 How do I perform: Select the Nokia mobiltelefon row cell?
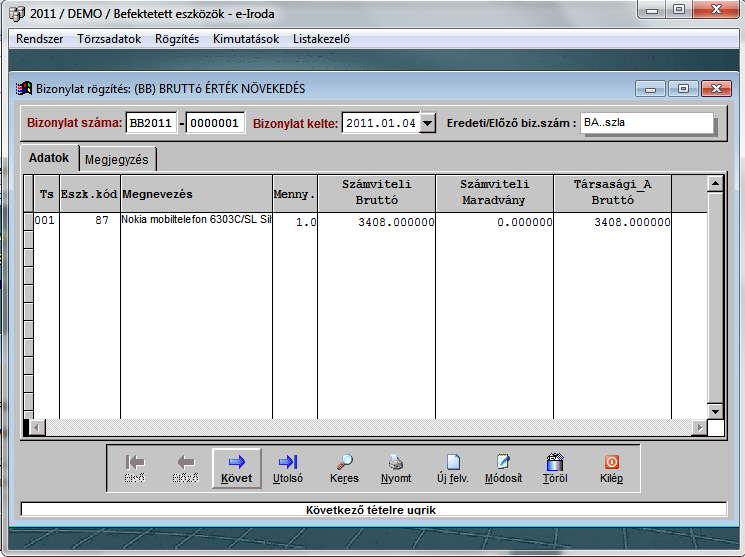196,220
